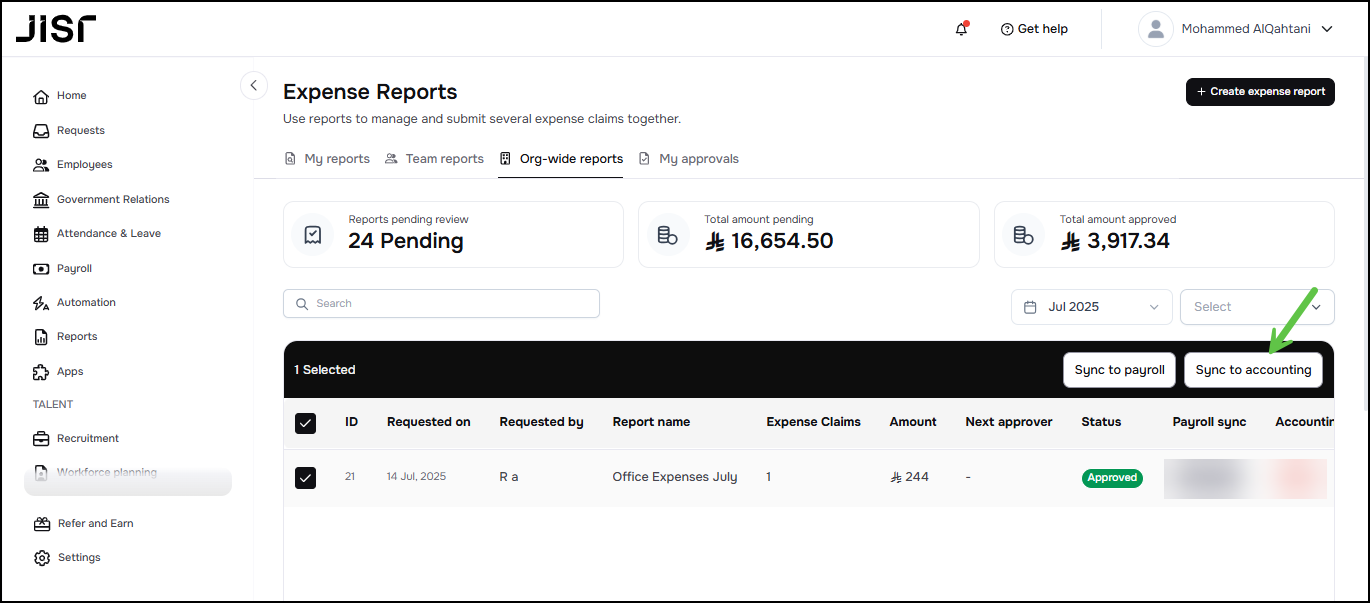Image resolution: width=1370 pixels, height=603 pixels.
Task: Click the Search input field
Action: coord(441,304)
